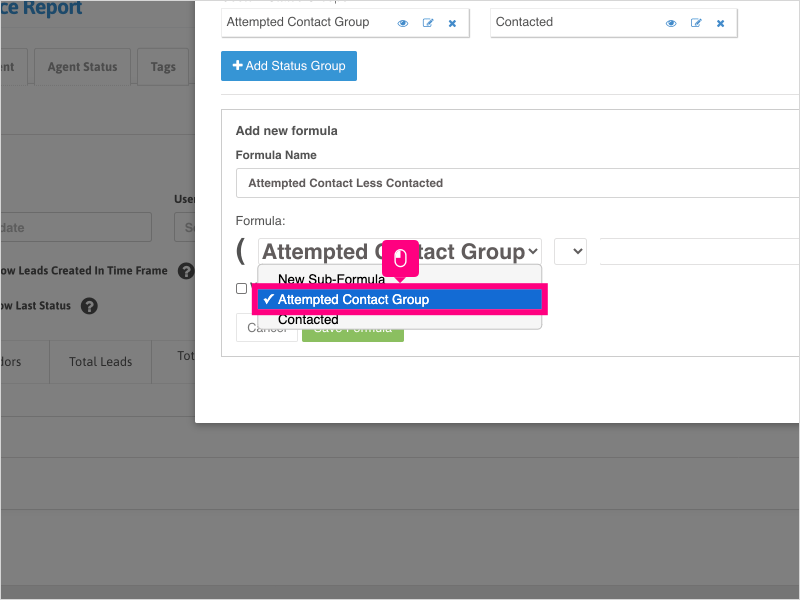This screenshot has width=800, height=600.
Task: Pick the Contacted option in dropdown list
Action: click(x=399, y=319)
